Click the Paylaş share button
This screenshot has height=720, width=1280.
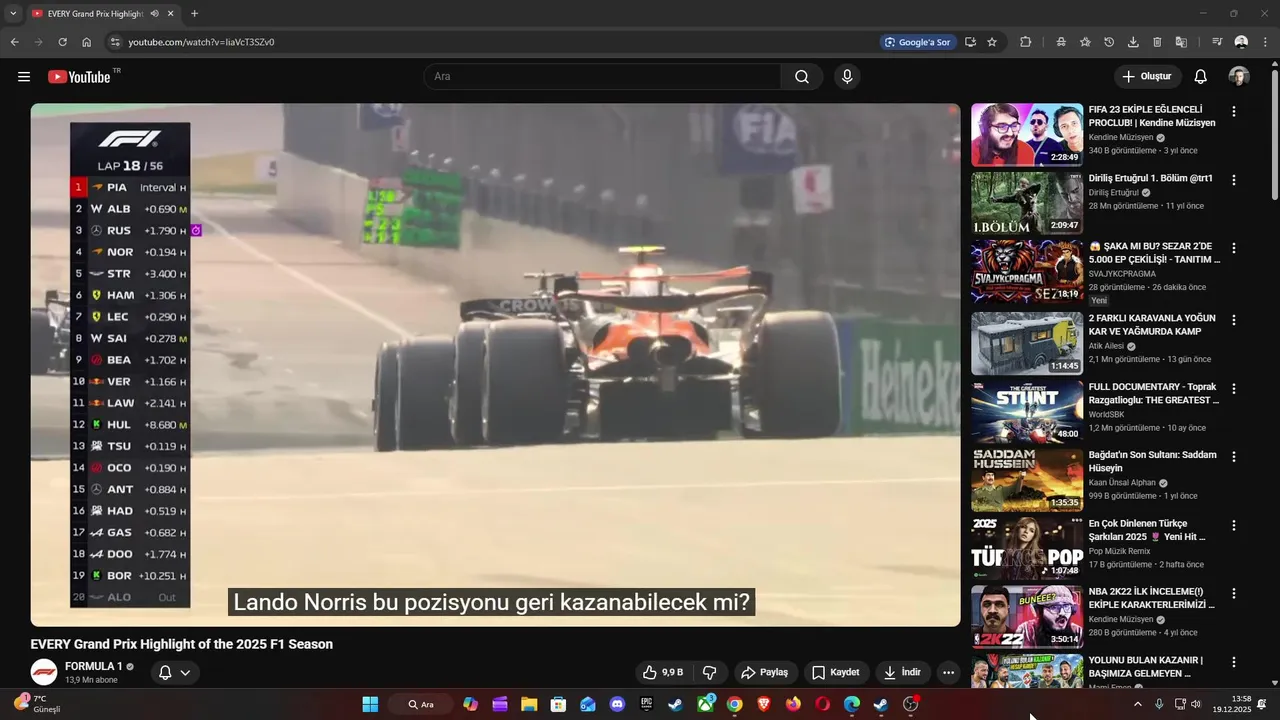[764, 672]
